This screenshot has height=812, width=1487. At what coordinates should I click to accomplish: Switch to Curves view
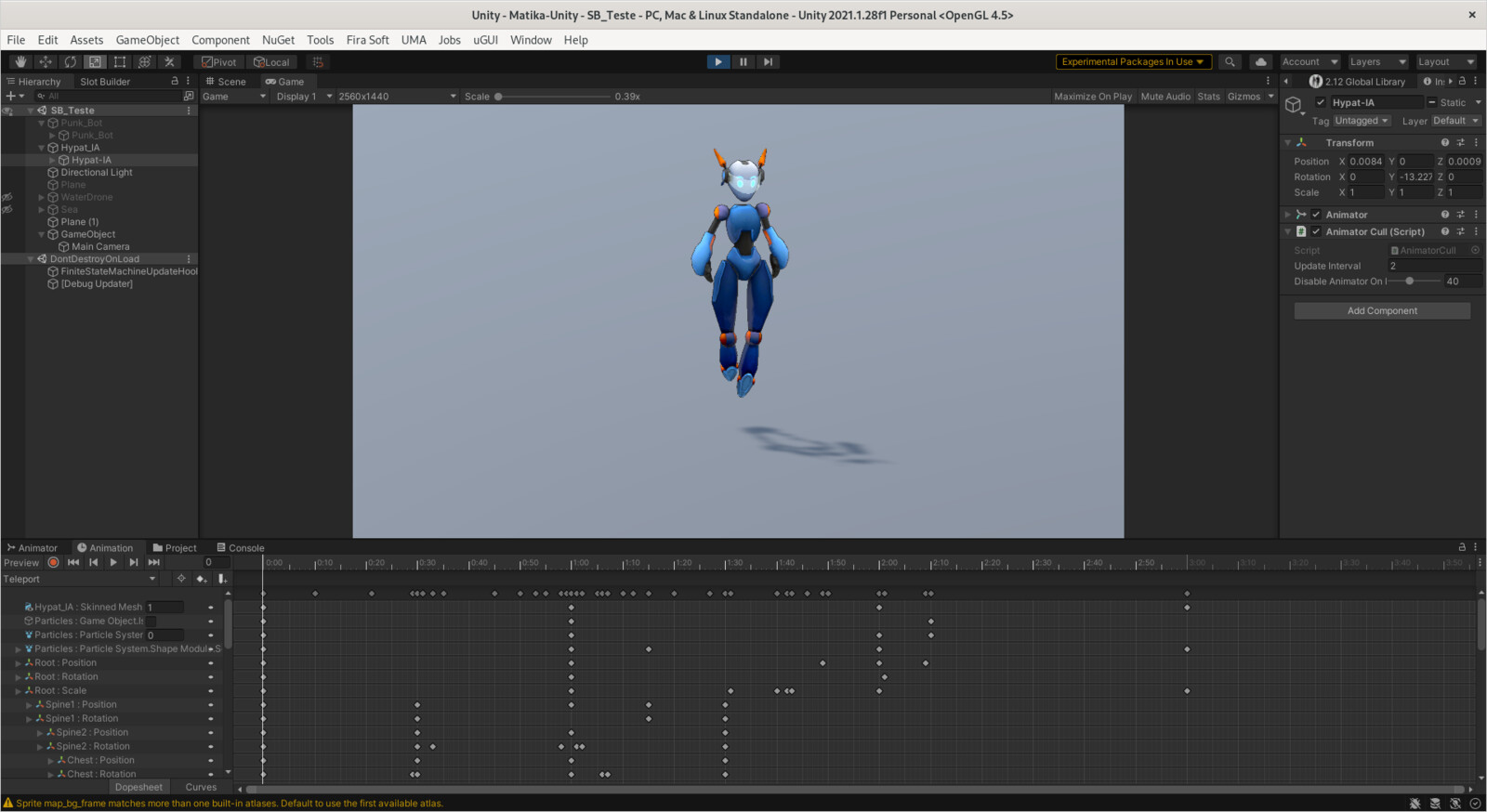click(x=201, y=787)
